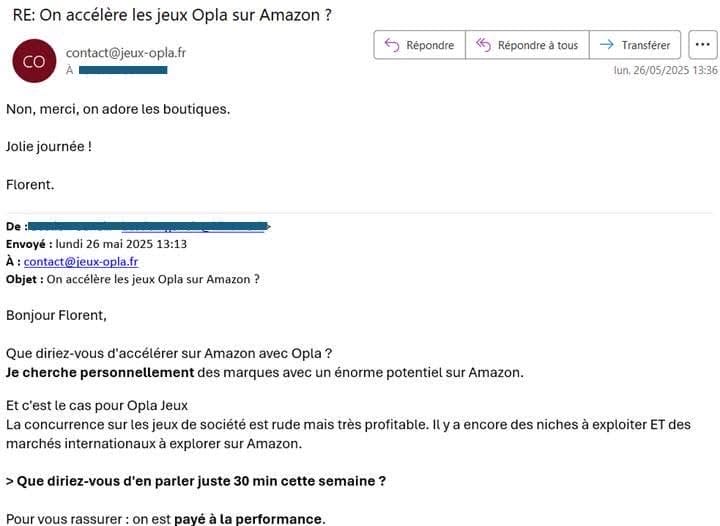Click the sender address in the message header
Viewport: 720px width, 526px height.
[x=125, y=52]
